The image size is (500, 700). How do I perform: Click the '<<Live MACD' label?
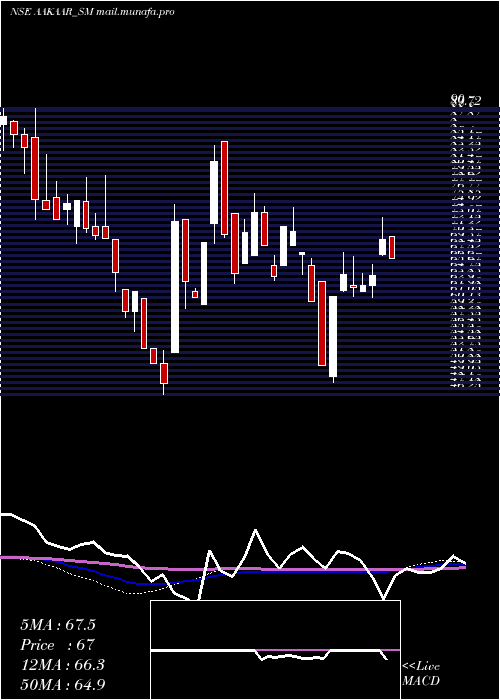pyautogui.click(x=421, y=674)
